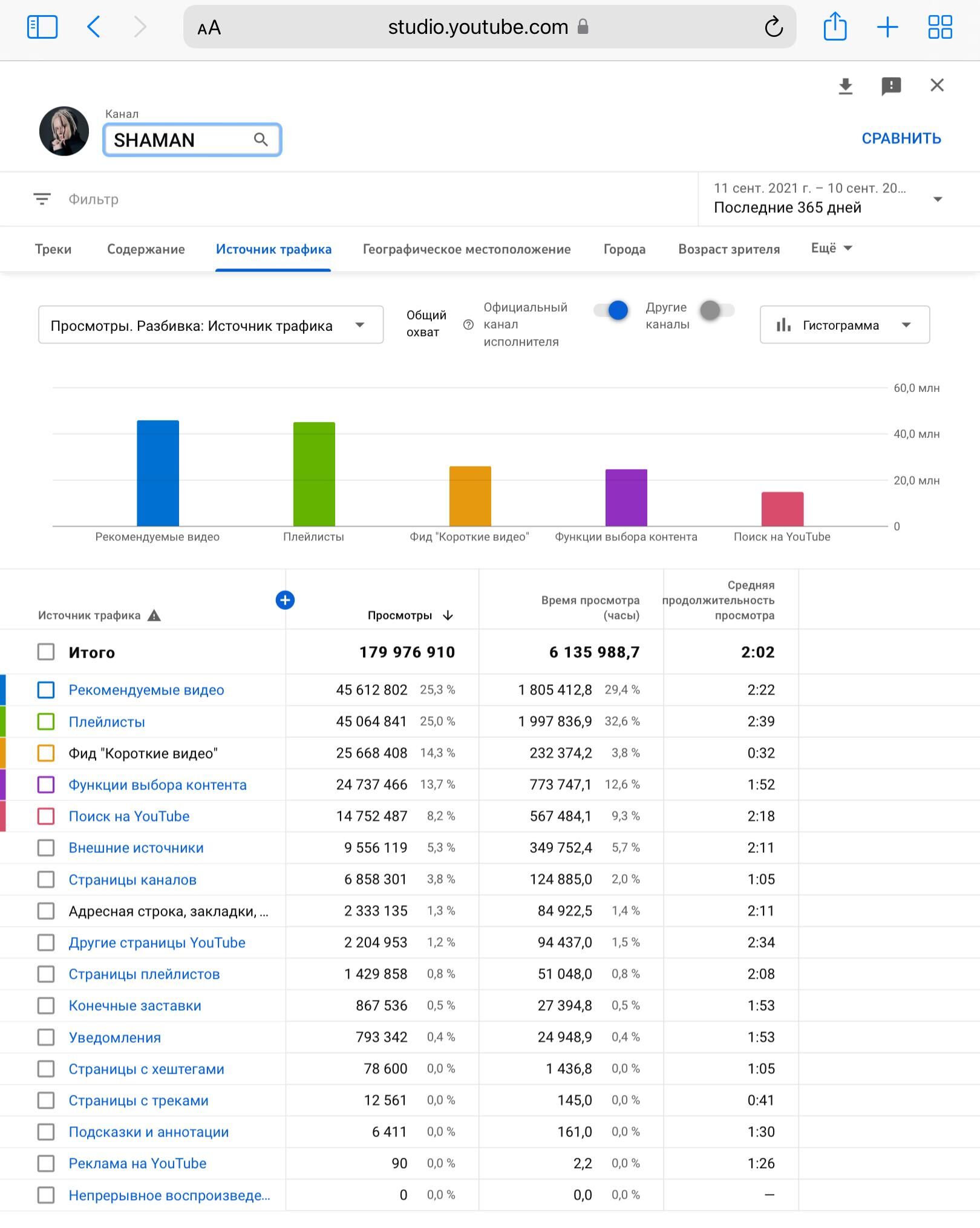The image size is (980, 1228).
Task: Open the Safari share sheet icon
Action: coord(835,27)
